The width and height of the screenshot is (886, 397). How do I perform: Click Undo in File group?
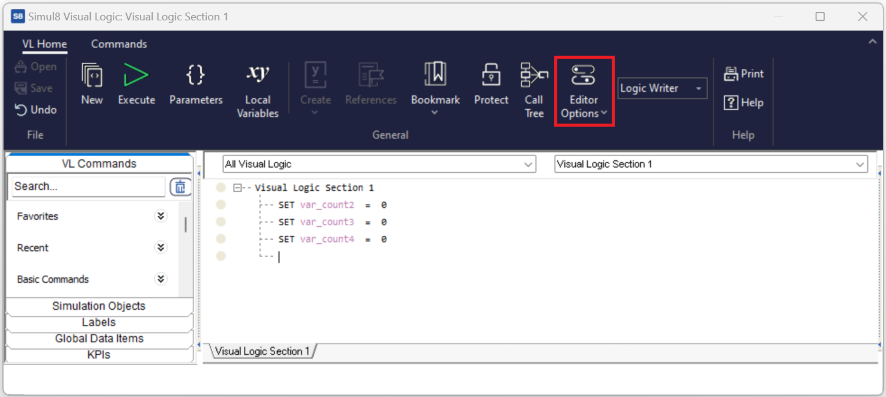tap(36, 110)
